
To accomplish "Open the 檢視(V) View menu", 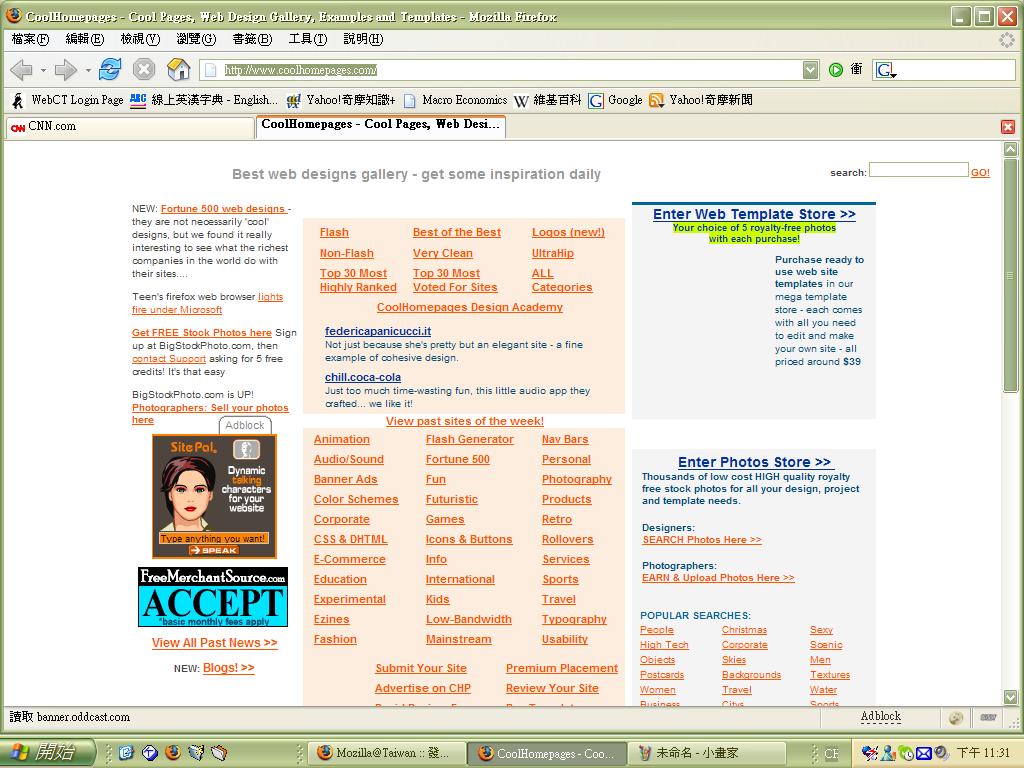I will tap(140, 39).
